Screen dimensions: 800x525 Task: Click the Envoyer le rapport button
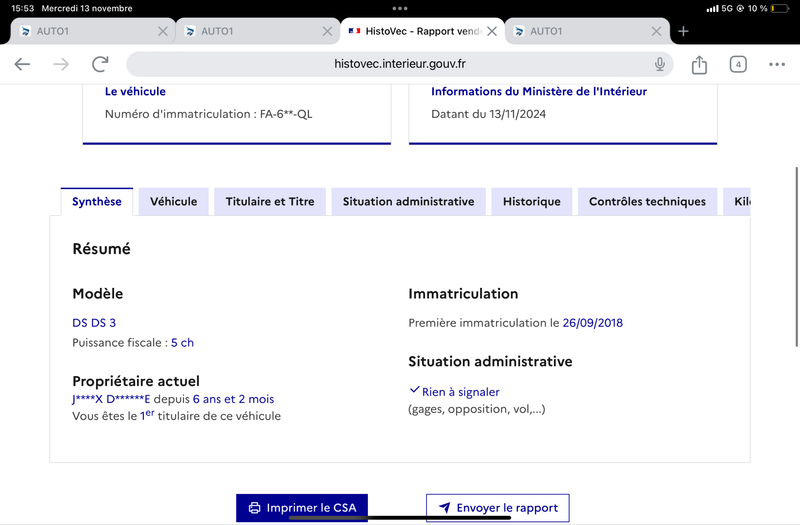[x=498, y=508]
